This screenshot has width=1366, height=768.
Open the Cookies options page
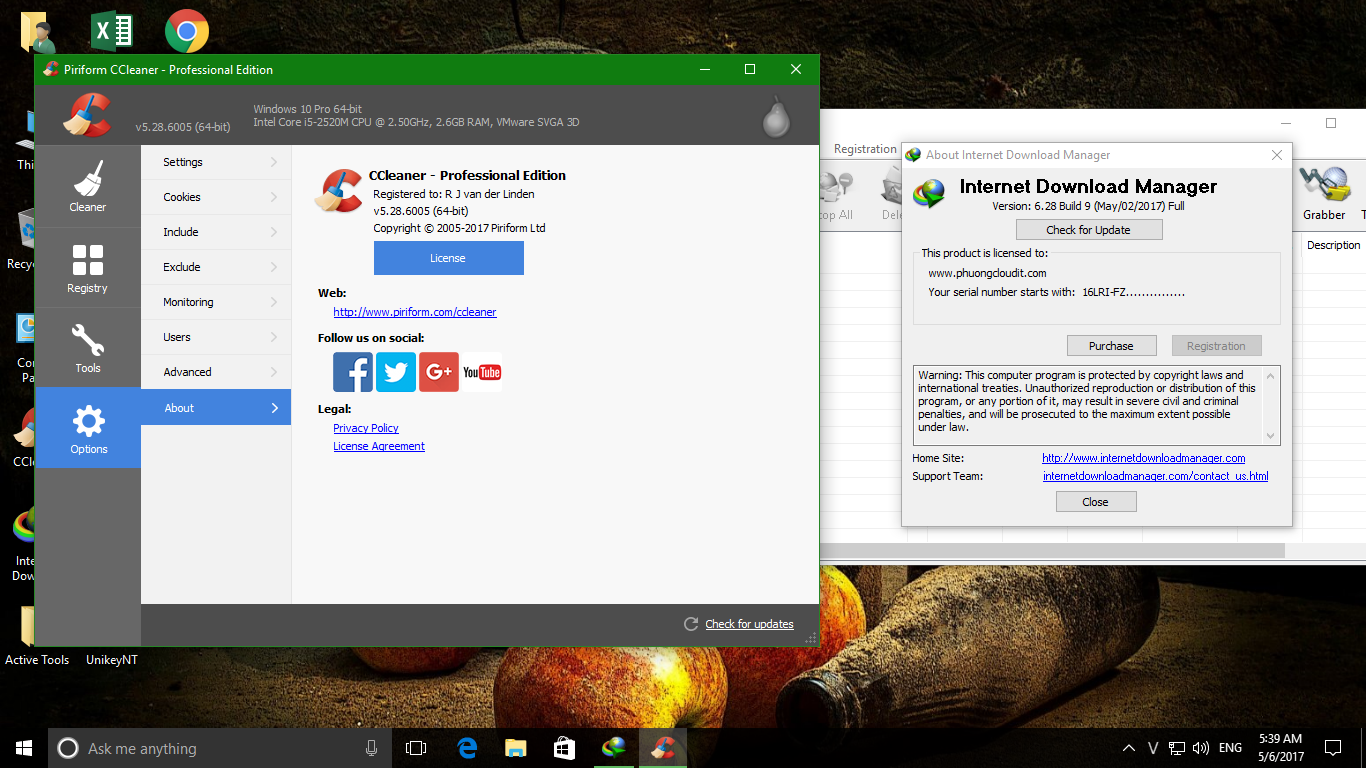point(216,197)
